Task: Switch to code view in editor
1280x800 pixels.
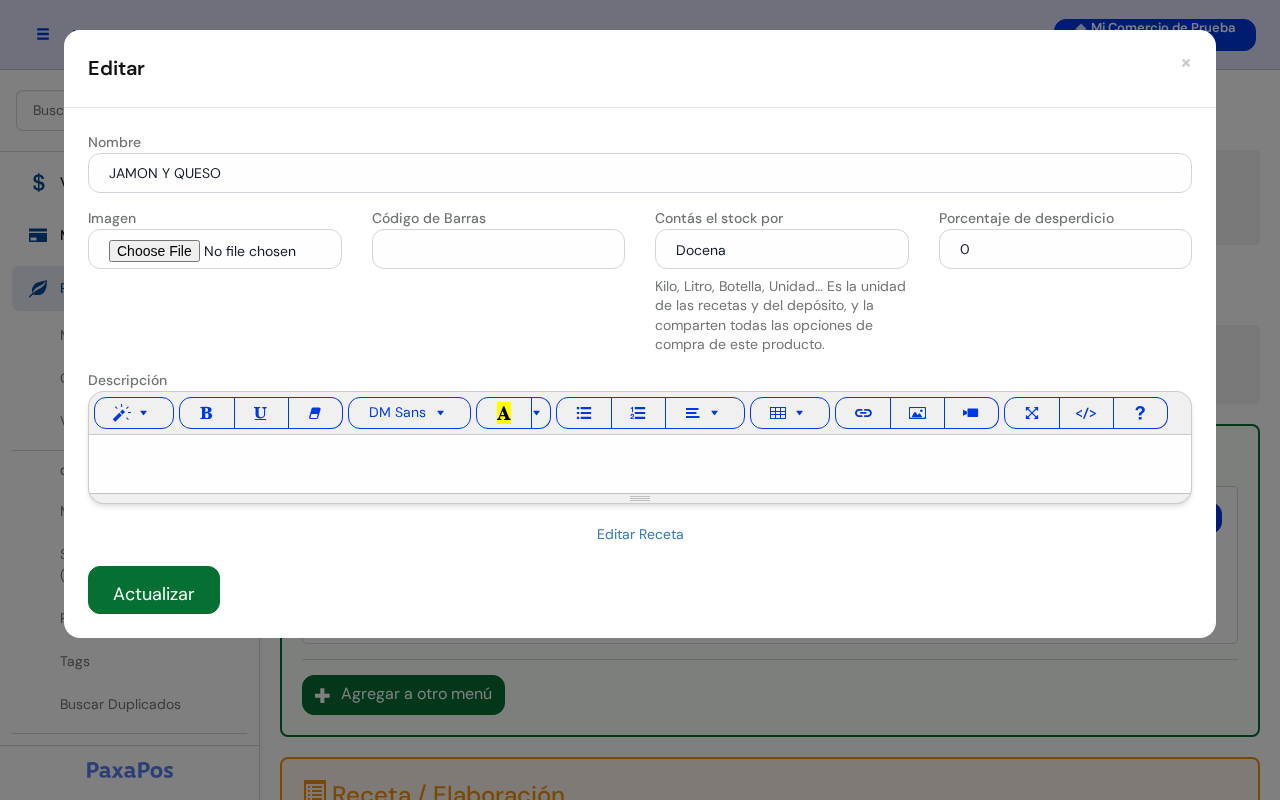Action: (x=1086, y=413)
